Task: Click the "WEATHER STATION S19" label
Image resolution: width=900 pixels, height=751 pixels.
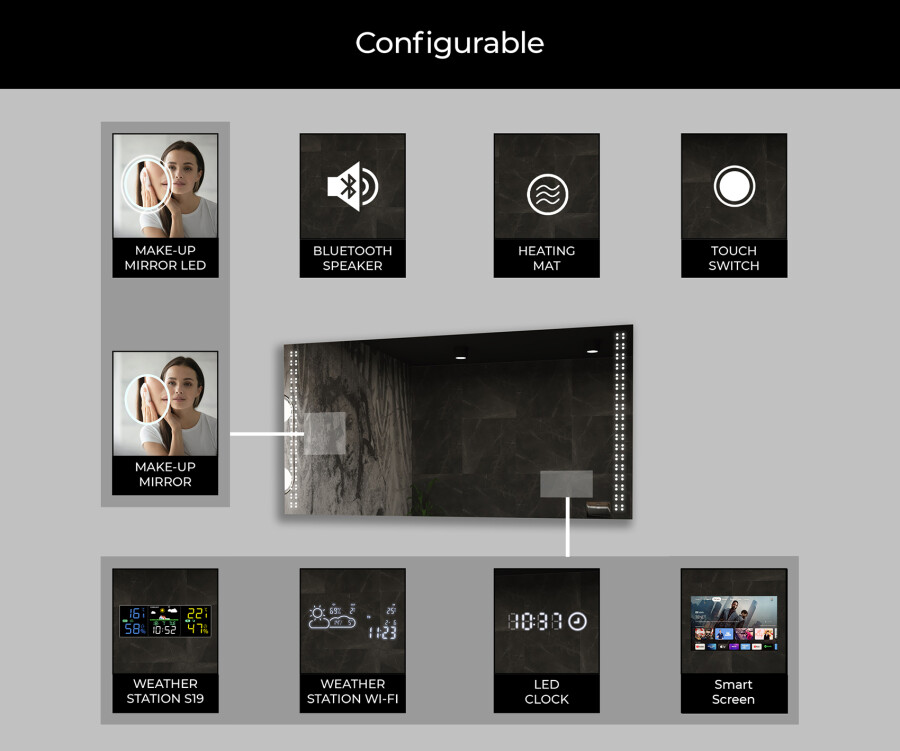Action: 165,692
